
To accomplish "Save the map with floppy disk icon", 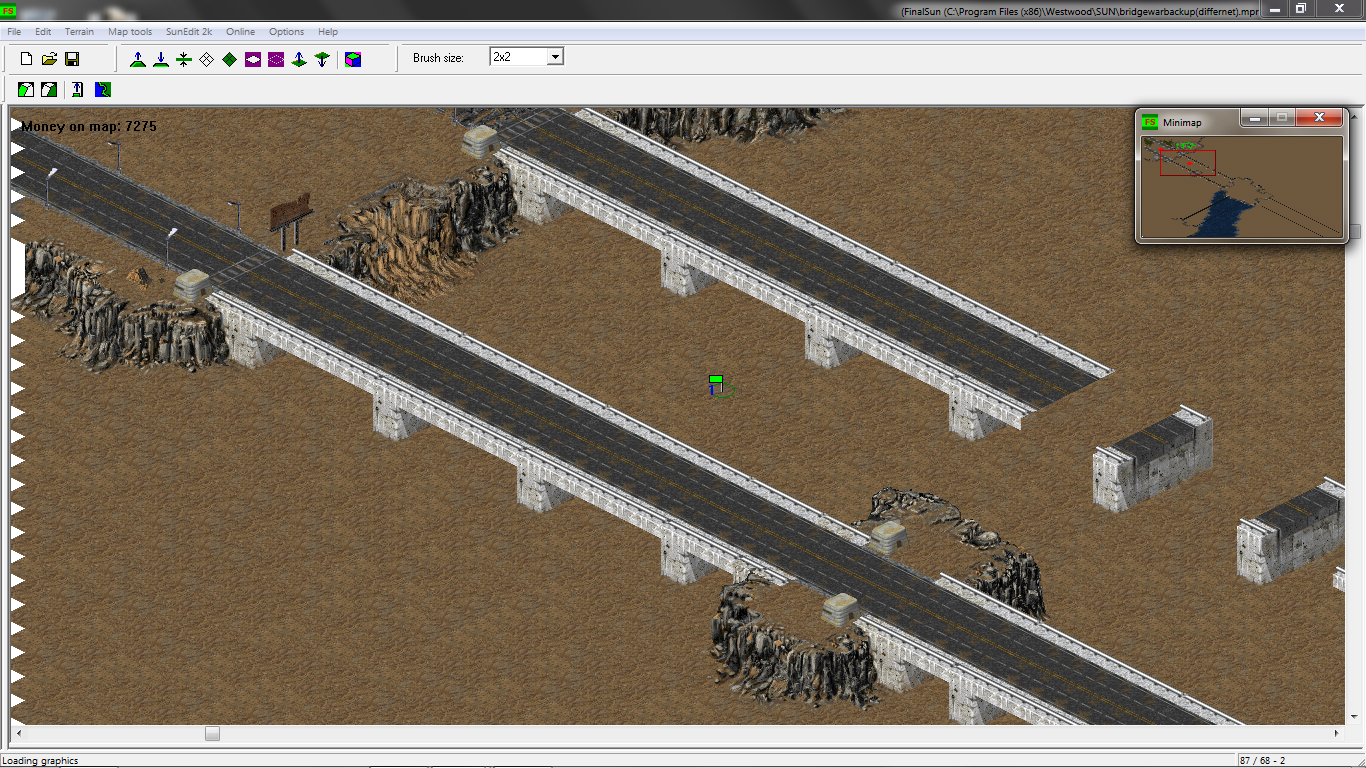I will coord(72,59).
